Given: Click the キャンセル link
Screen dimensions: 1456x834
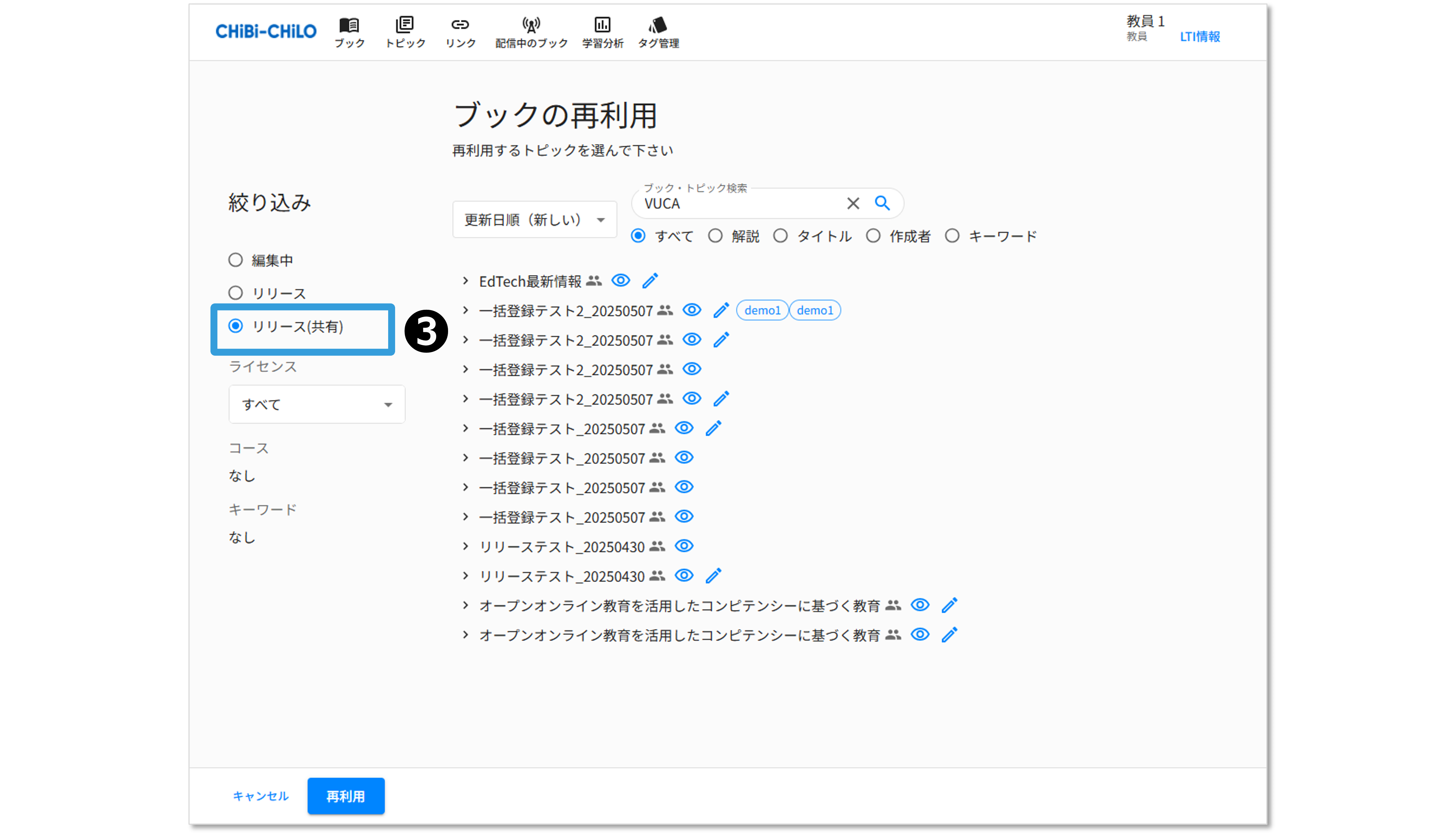Looking at the screenshot, I should (260, 796).
